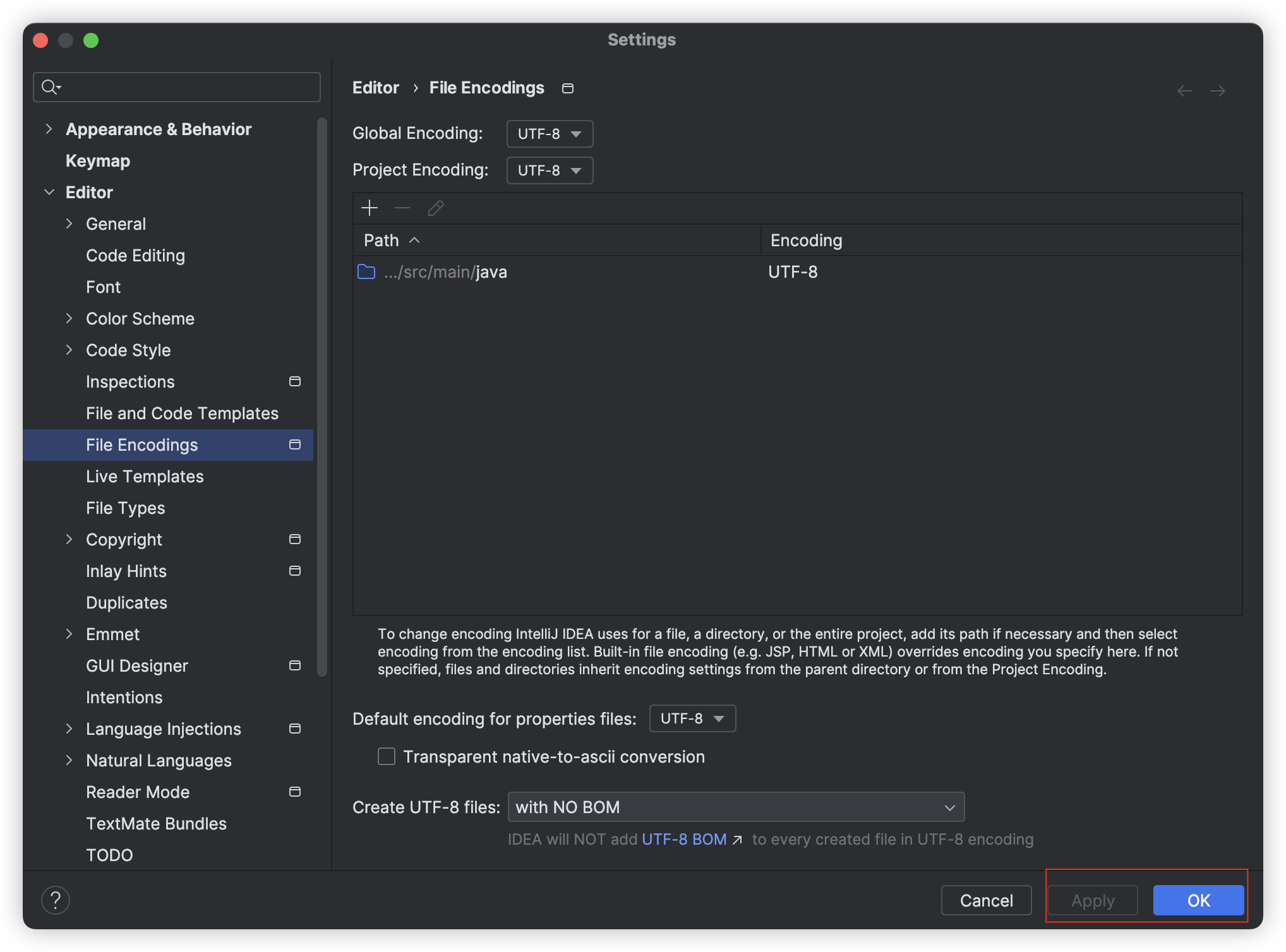Open Reader Mode settings page

[138, 792]
